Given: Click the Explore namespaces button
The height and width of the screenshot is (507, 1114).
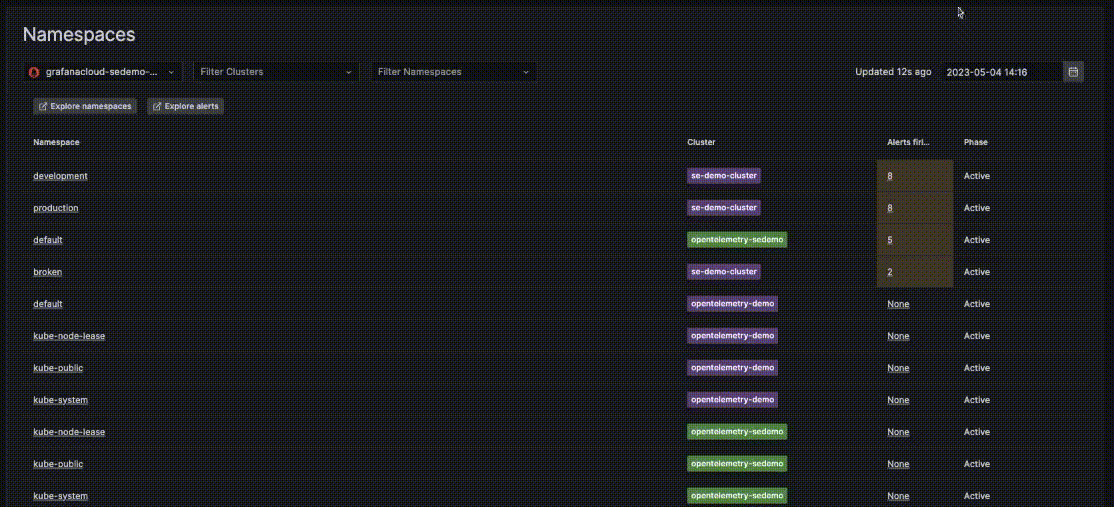Looking at the screenshot, I should (85, 107).
